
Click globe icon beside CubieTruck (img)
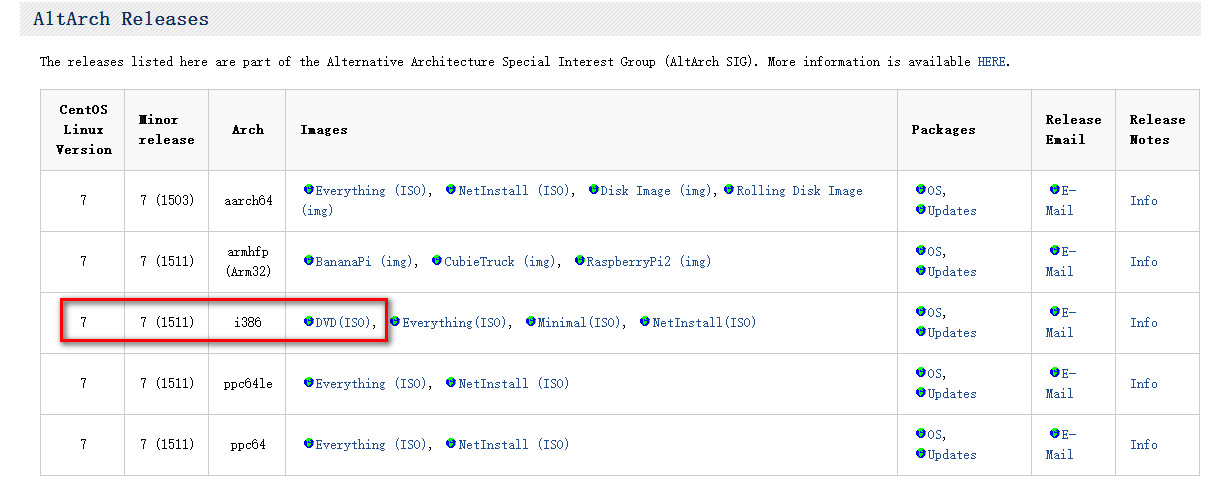[x=438, y=261]
